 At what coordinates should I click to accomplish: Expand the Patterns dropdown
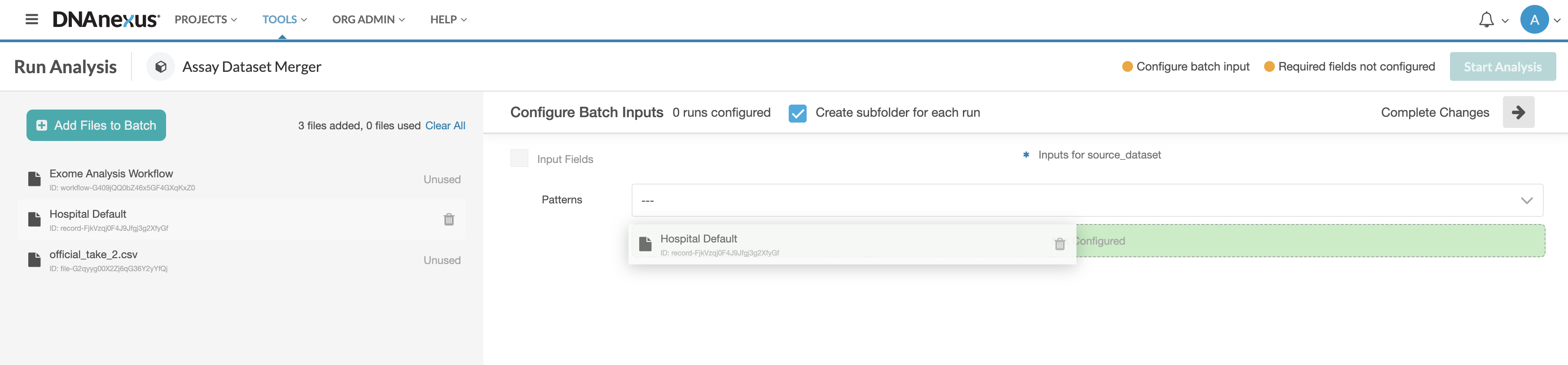coord(1087,200)
